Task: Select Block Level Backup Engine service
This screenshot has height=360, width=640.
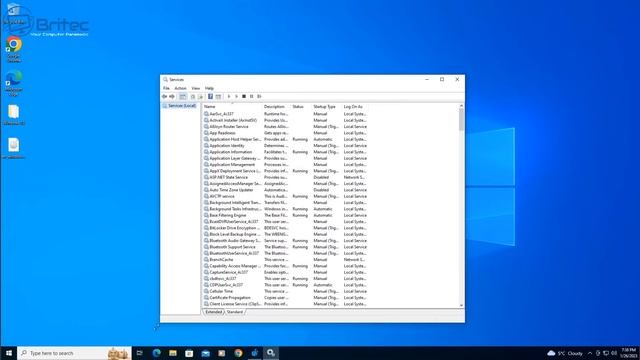Action: tap(285, 234)
